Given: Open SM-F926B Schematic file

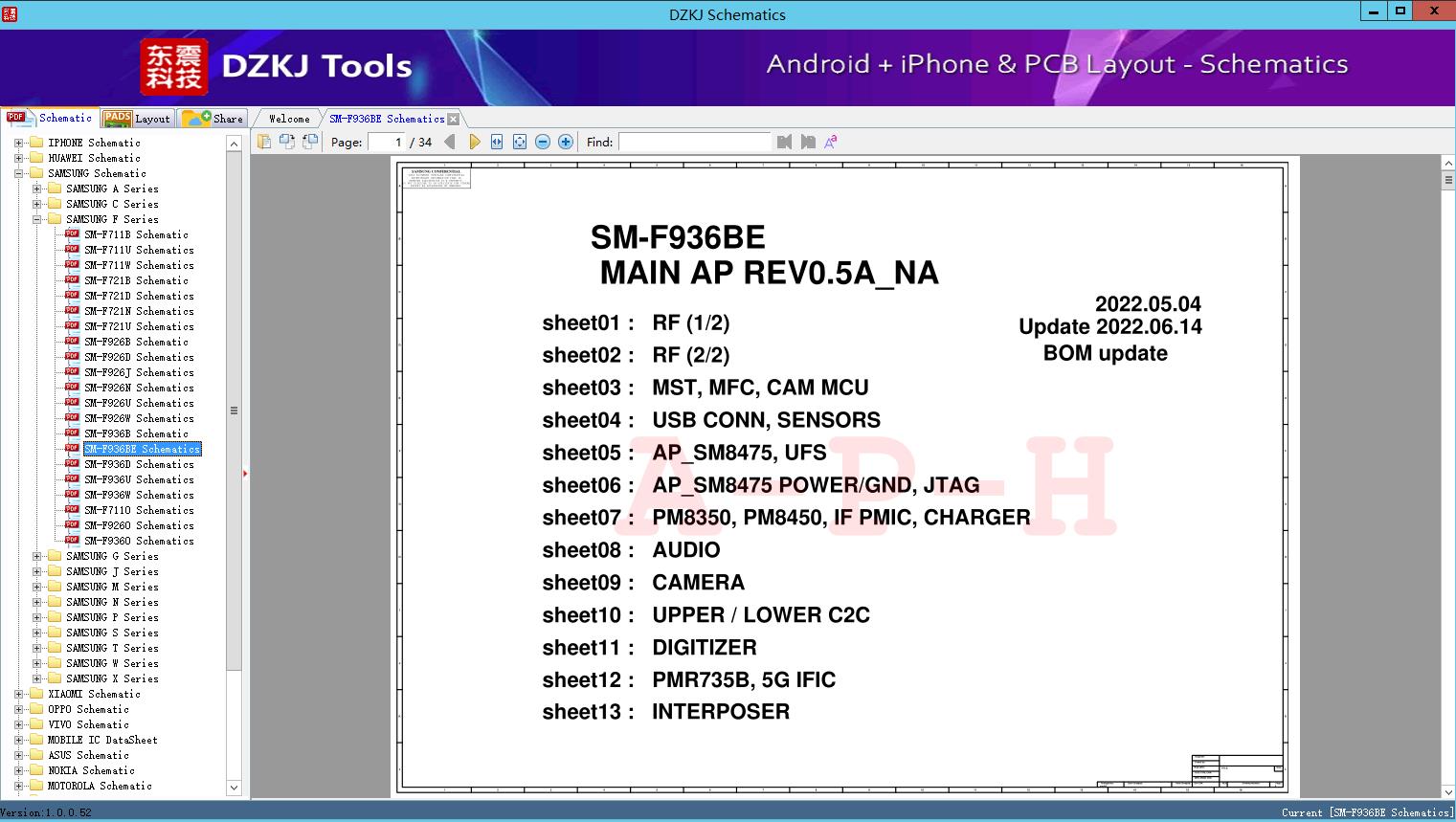Looking at the screenshot, I should click(136, 342).
